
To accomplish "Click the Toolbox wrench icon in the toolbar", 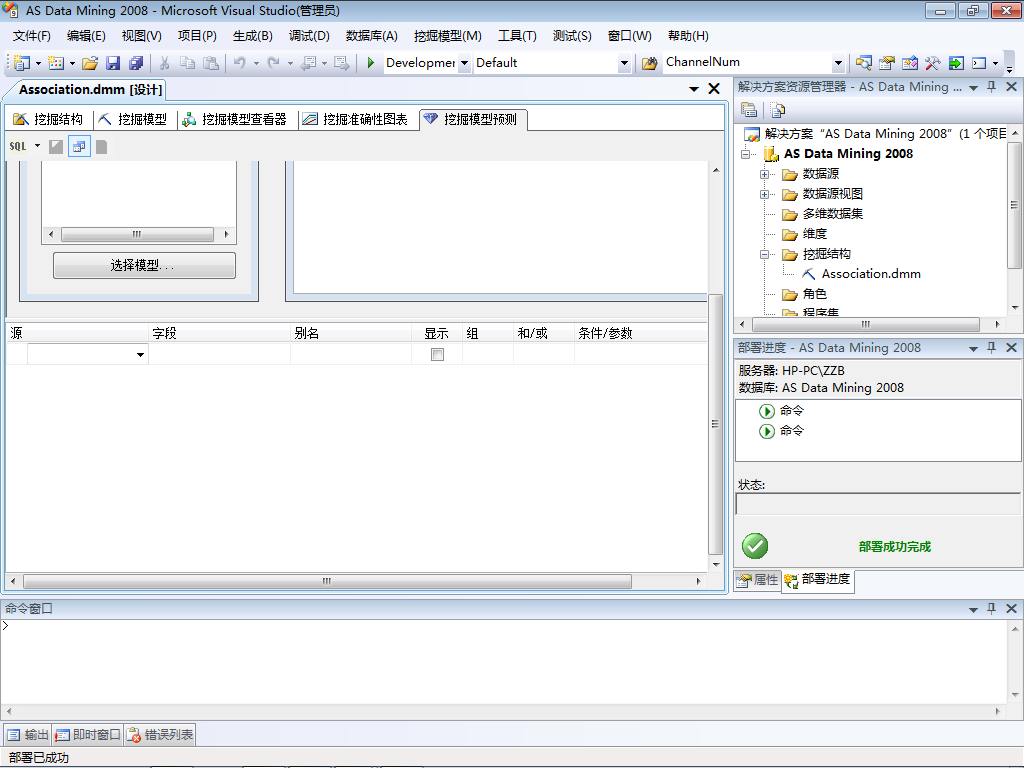I will tap(933, 63).
